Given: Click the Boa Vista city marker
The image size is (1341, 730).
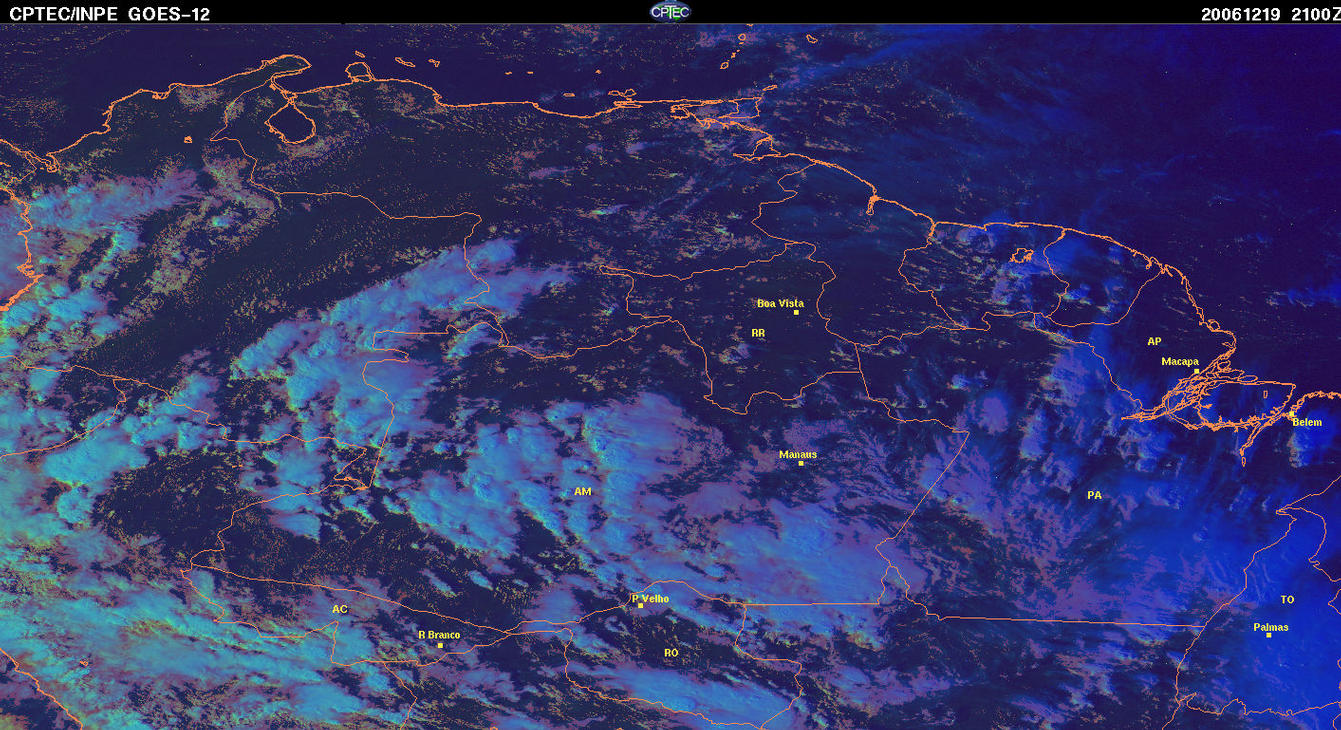Looking at the screenshot, I should [x=796, y=312].
